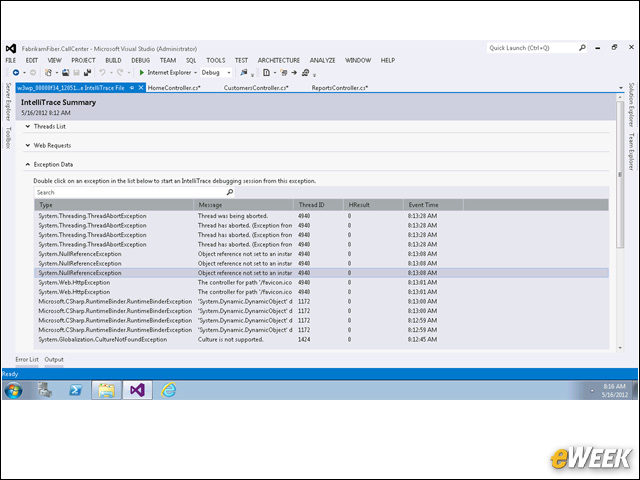Click the Visual Studio logo in title bar

point(11,49)
